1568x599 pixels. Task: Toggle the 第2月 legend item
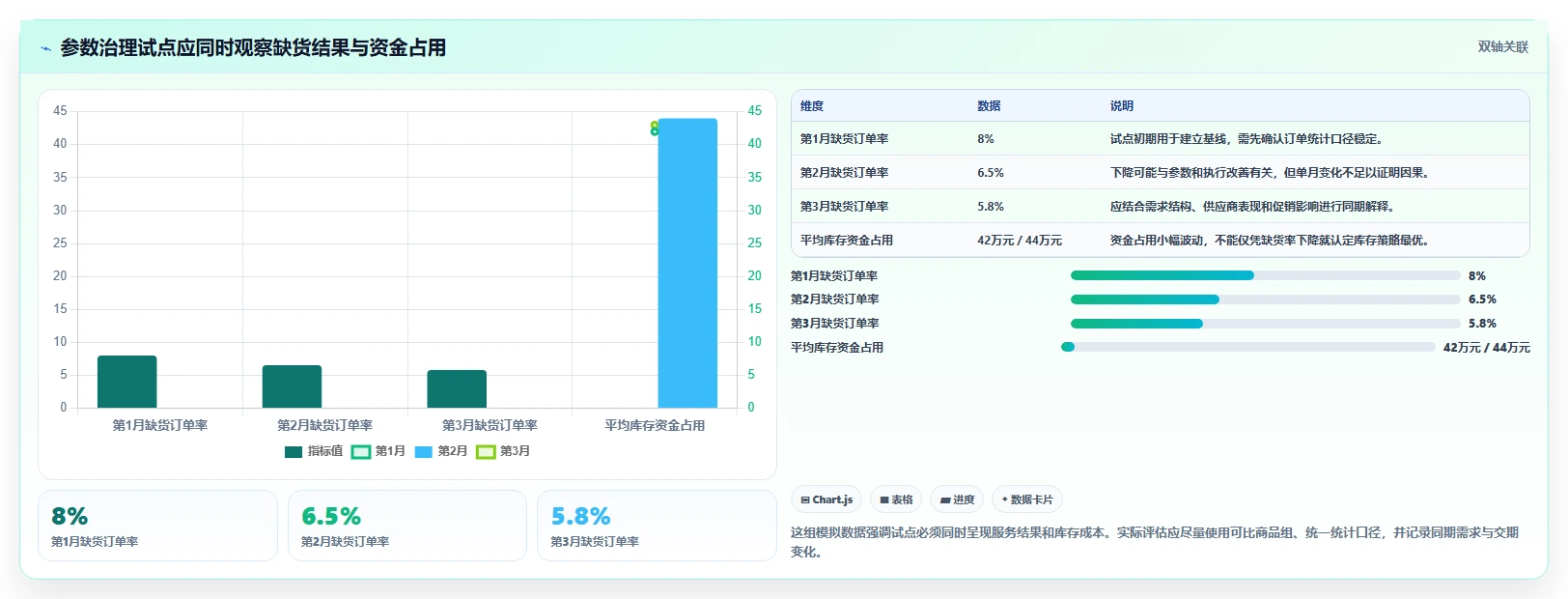tap(441, 451)
